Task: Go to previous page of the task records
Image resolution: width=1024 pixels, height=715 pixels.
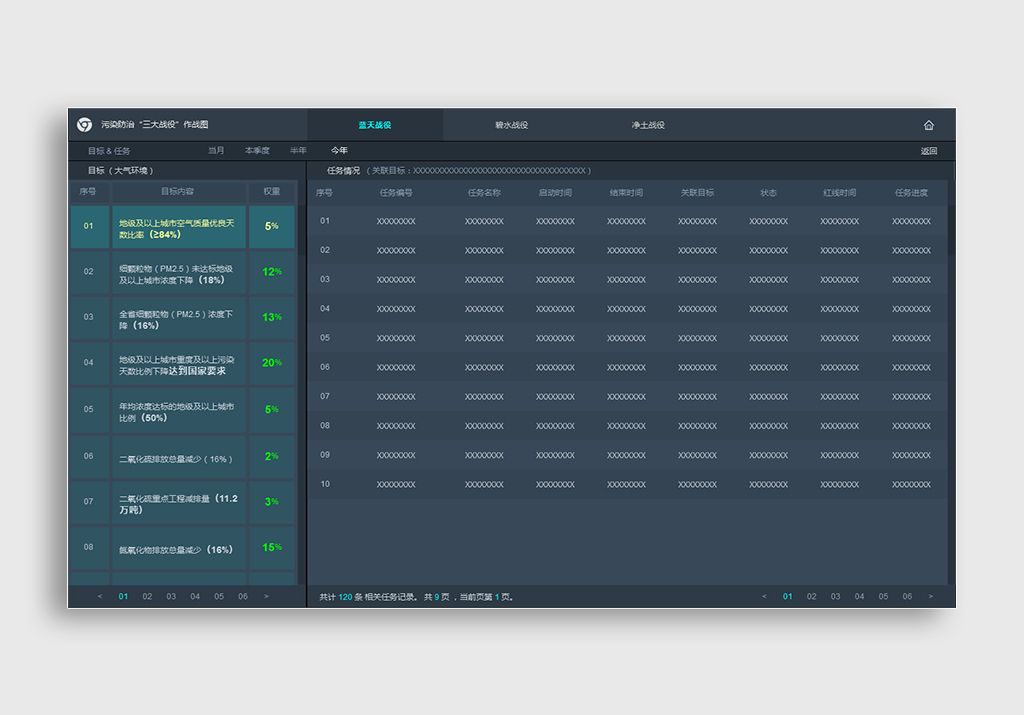Action: coord(764,597)
